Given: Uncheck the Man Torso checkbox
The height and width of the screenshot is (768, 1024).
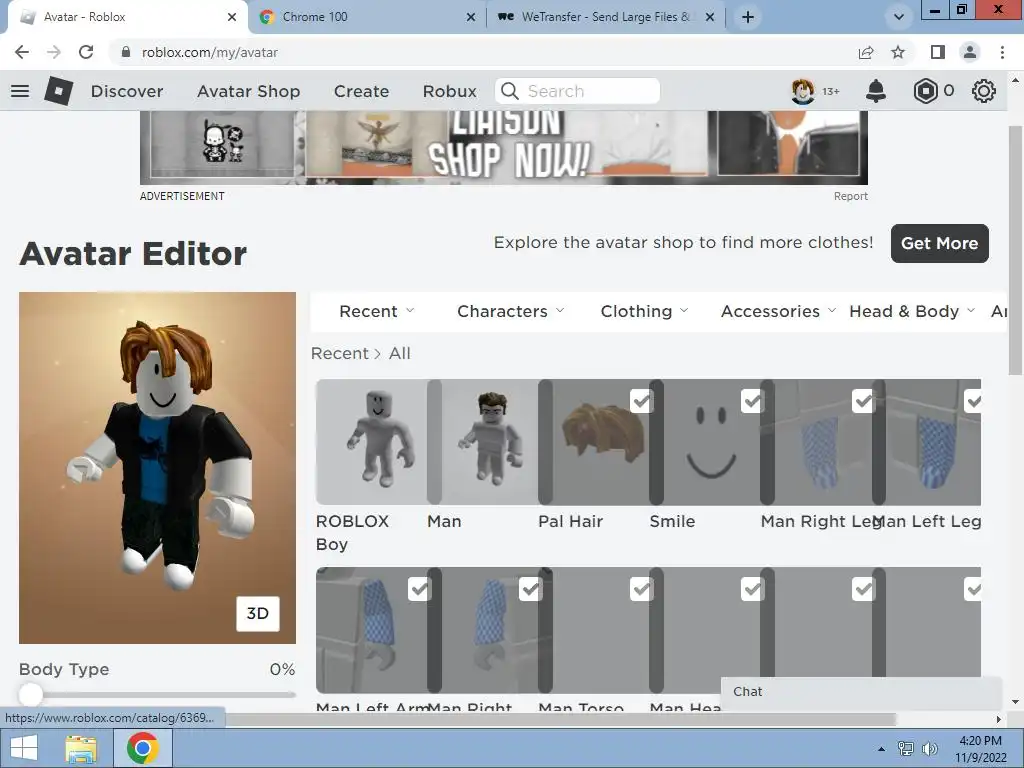Looking at the screenshot, I should [x=641, y=589].
